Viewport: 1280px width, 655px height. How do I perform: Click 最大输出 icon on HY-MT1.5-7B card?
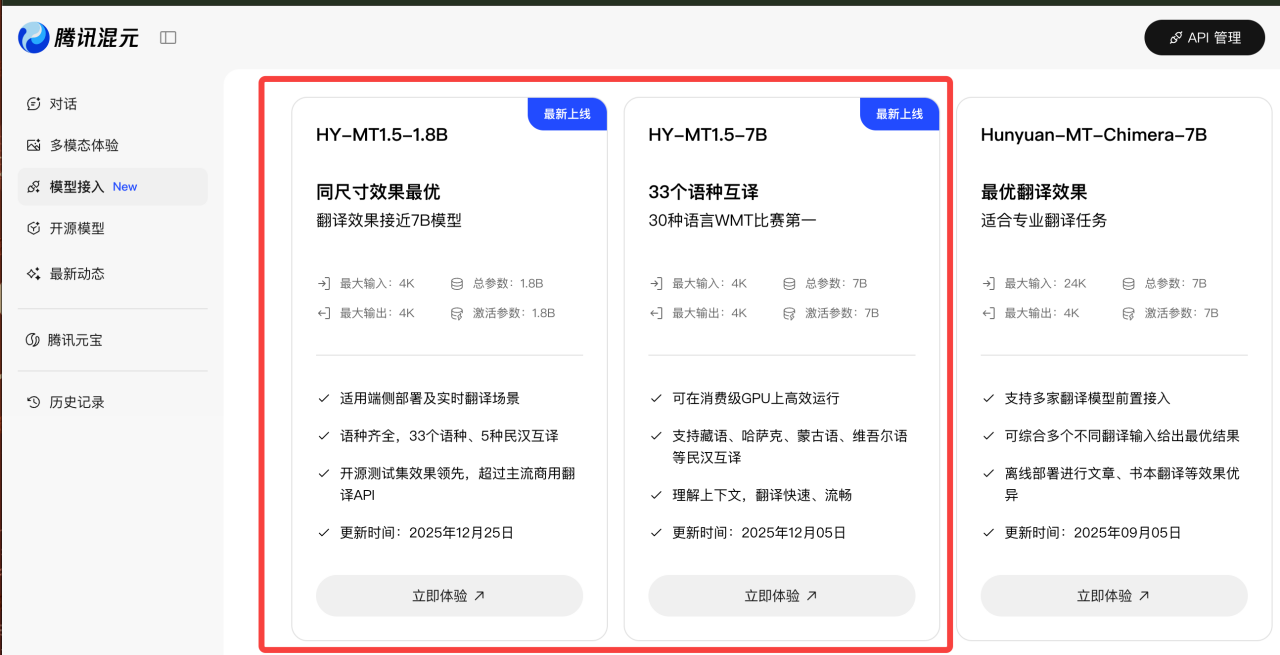pos(655,313)
